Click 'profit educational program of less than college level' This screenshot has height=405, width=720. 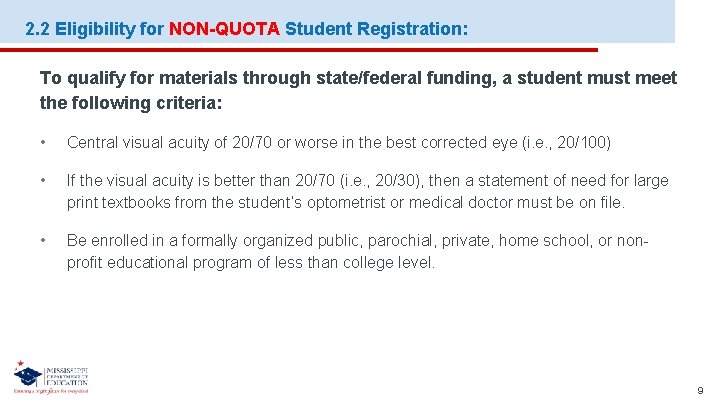[251, 263]
